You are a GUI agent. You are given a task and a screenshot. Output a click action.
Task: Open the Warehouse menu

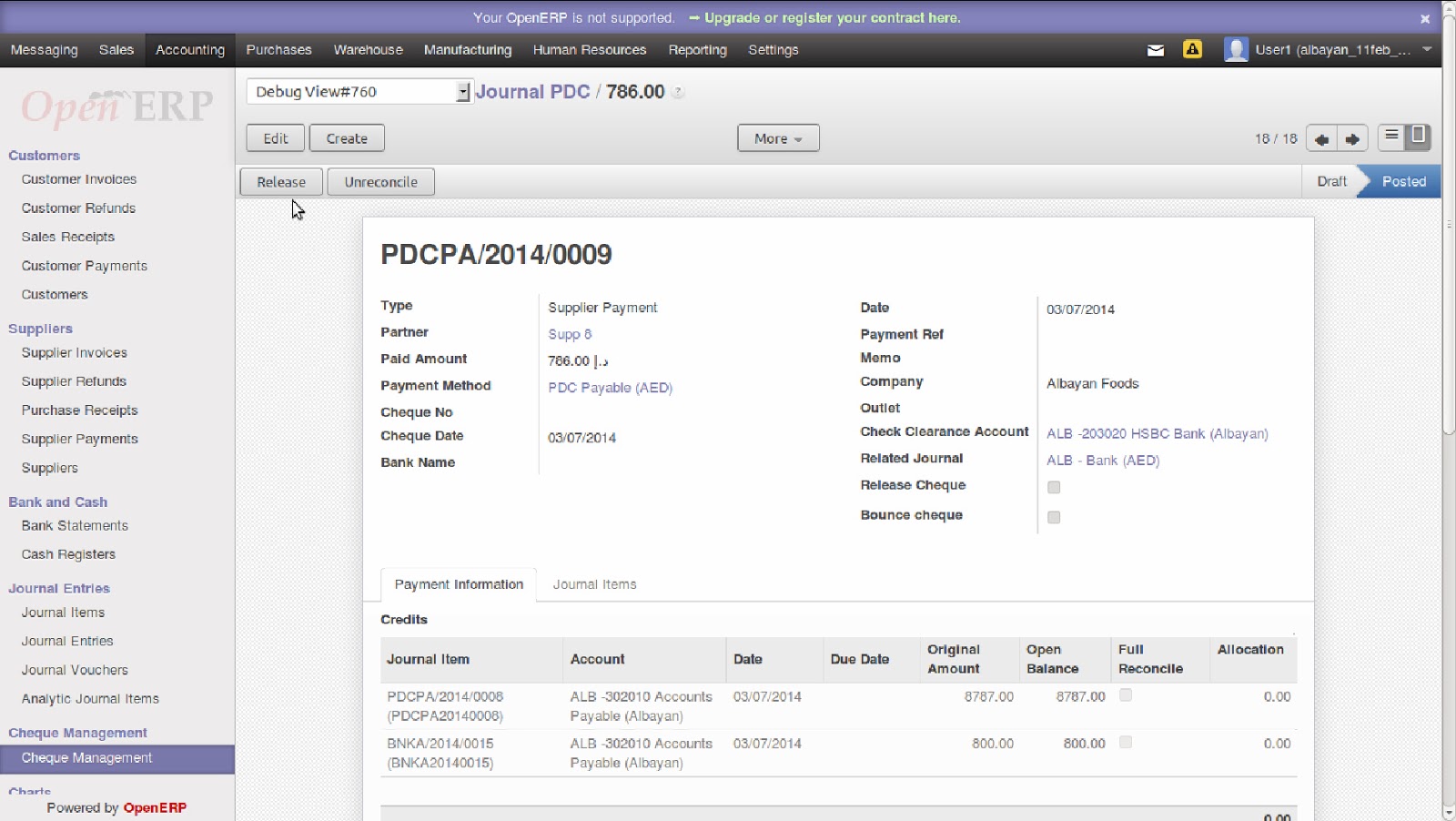pos(368,50)
